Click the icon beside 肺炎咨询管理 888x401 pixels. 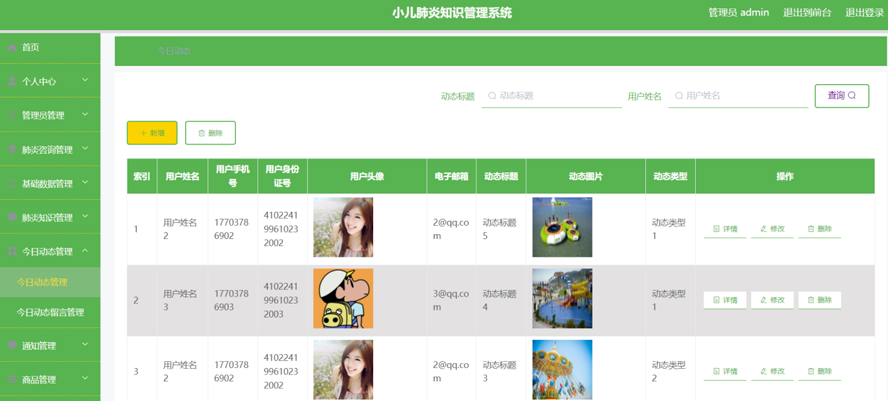pos(12,150)
